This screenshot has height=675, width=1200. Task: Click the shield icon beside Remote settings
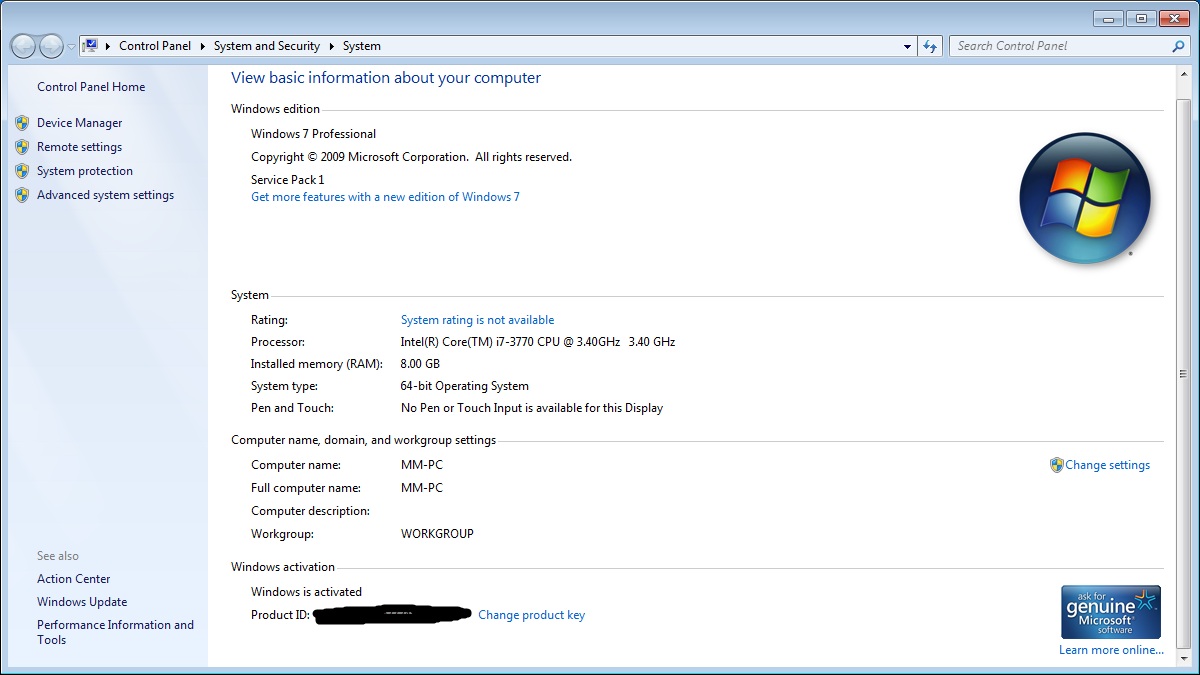22,147
